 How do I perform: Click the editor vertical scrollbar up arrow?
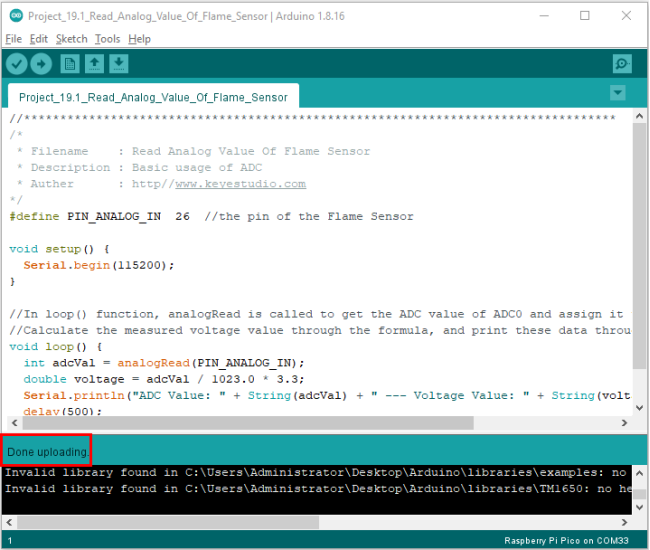639,116
